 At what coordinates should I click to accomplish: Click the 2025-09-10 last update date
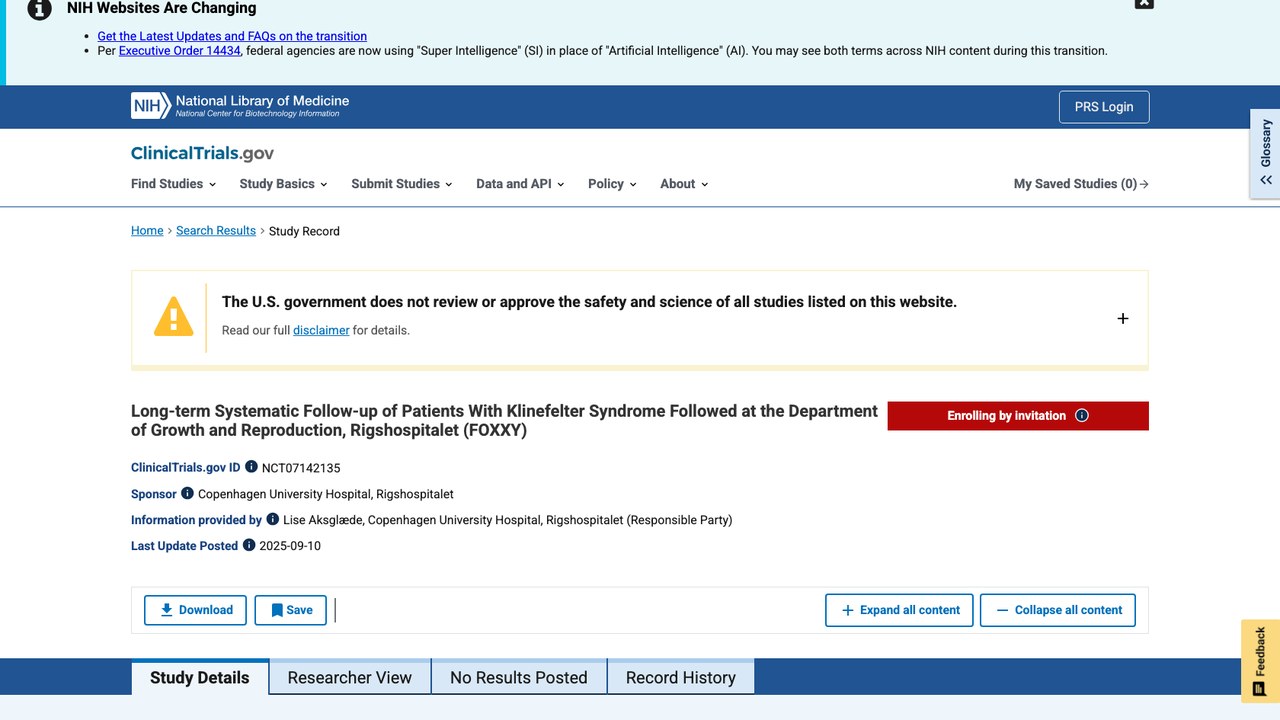[x=290, y=546]
